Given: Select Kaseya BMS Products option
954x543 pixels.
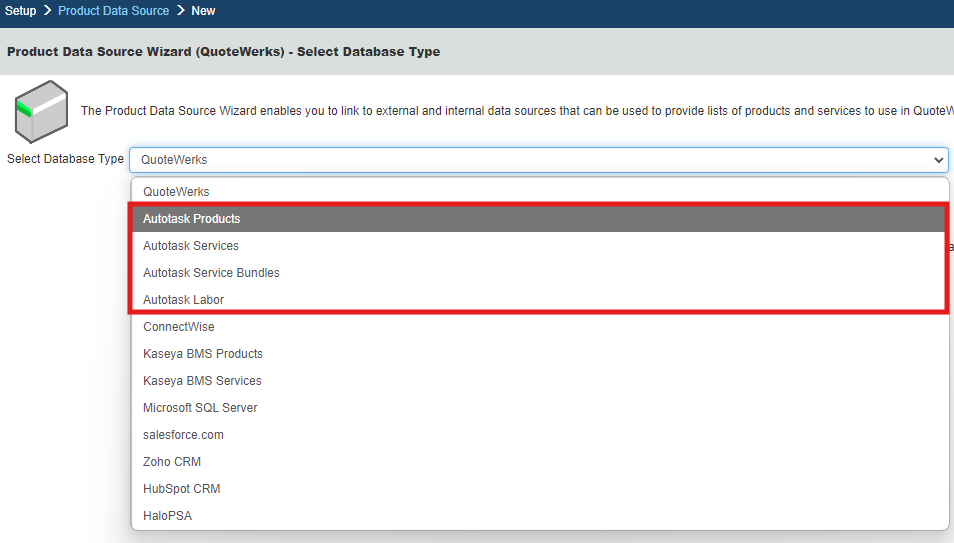Looking at the screenshot, I should pos(203,353).
